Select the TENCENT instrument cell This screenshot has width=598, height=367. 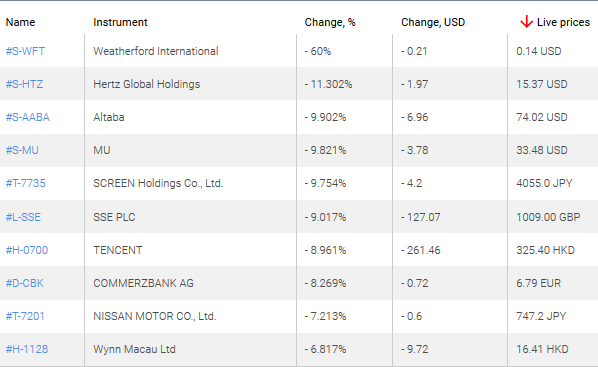click(x=190, y=250)
